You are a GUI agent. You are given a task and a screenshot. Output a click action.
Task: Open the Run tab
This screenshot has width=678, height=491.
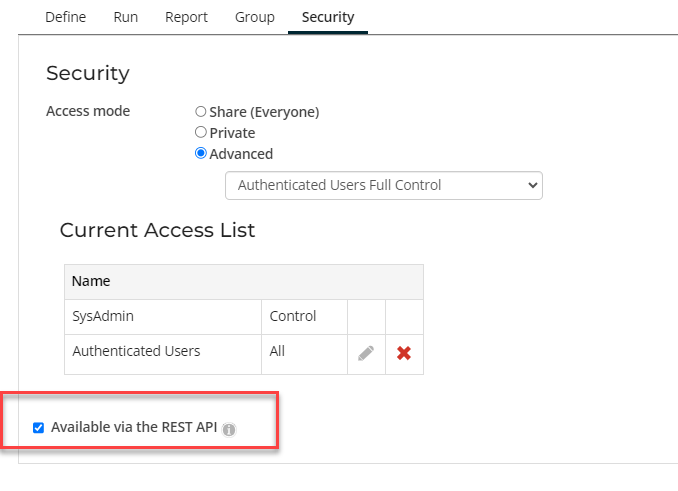pyautogui.click(x=126, y=17)
